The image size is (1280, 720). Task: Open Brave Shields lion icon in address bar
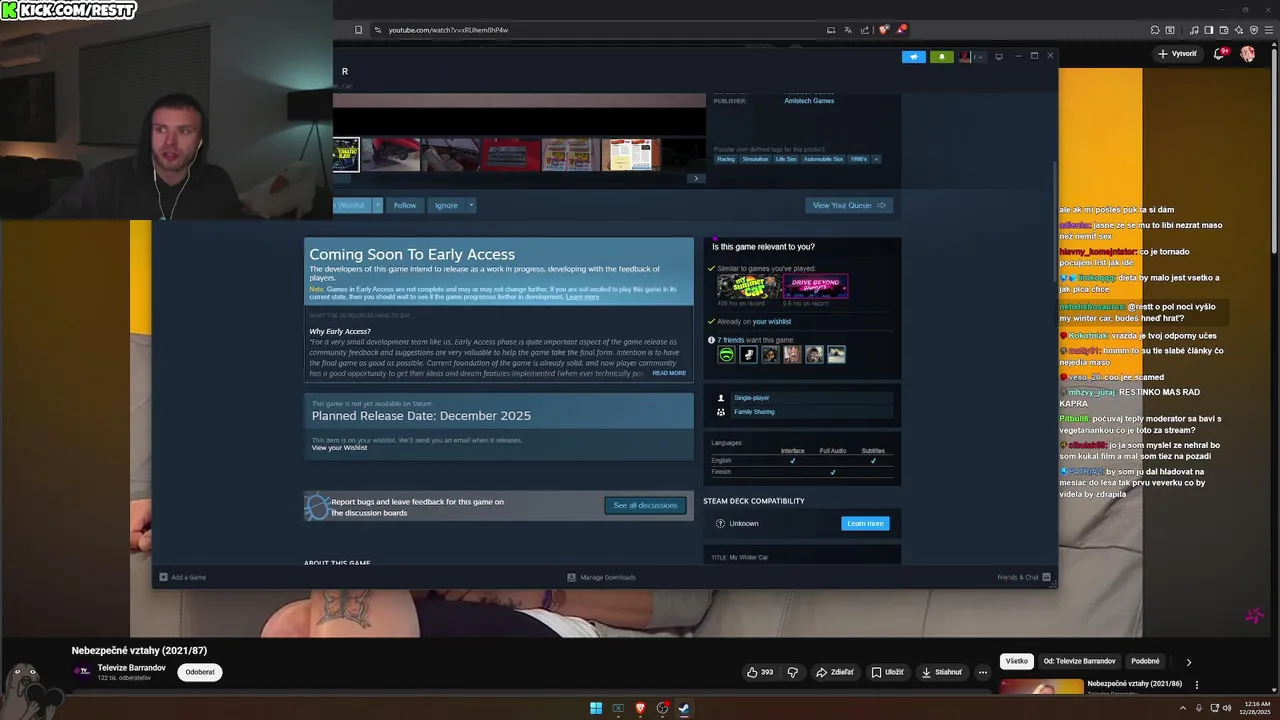(x=883, y=30)
